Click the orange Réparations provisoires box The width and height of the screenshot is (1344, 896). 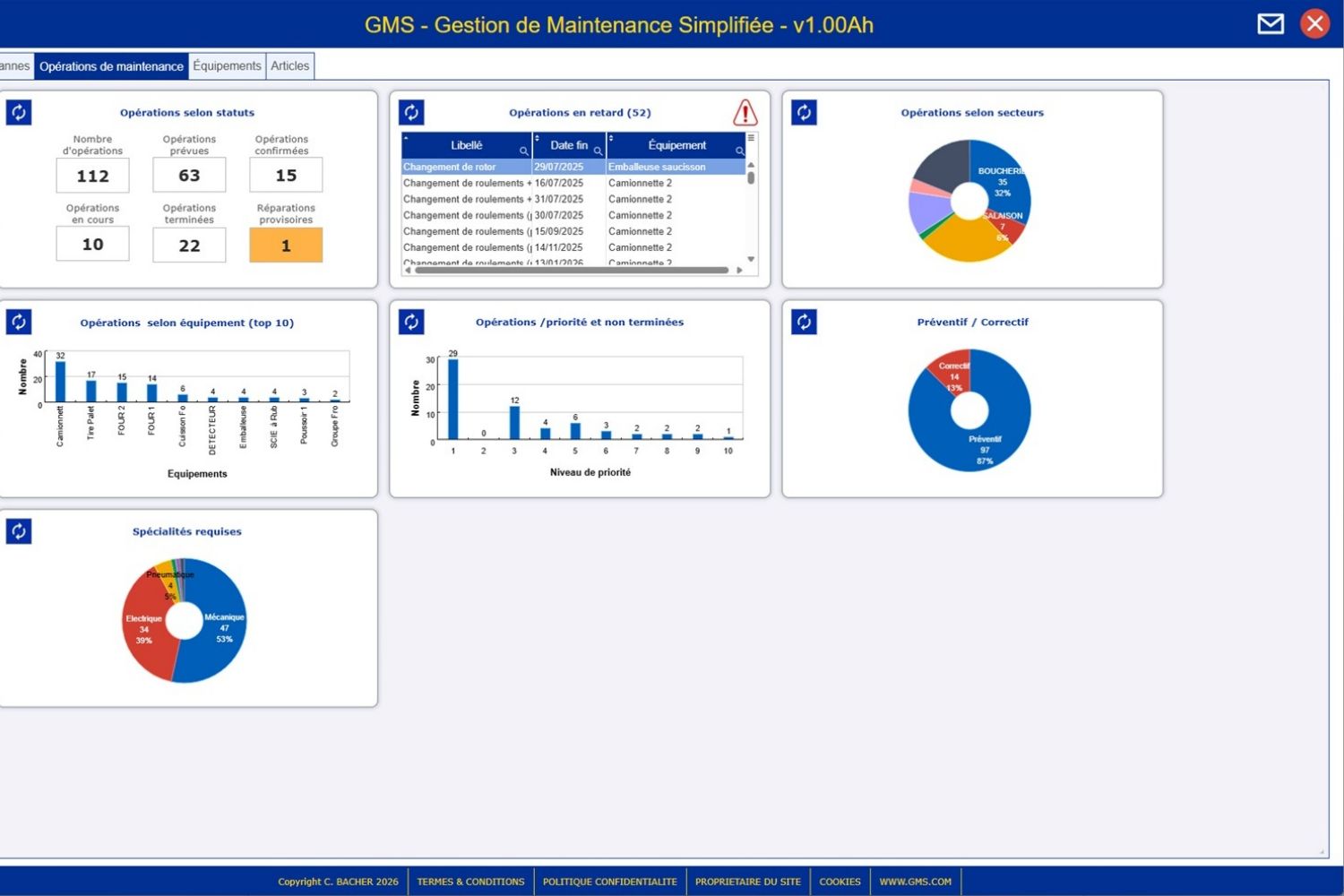[286, 246]
